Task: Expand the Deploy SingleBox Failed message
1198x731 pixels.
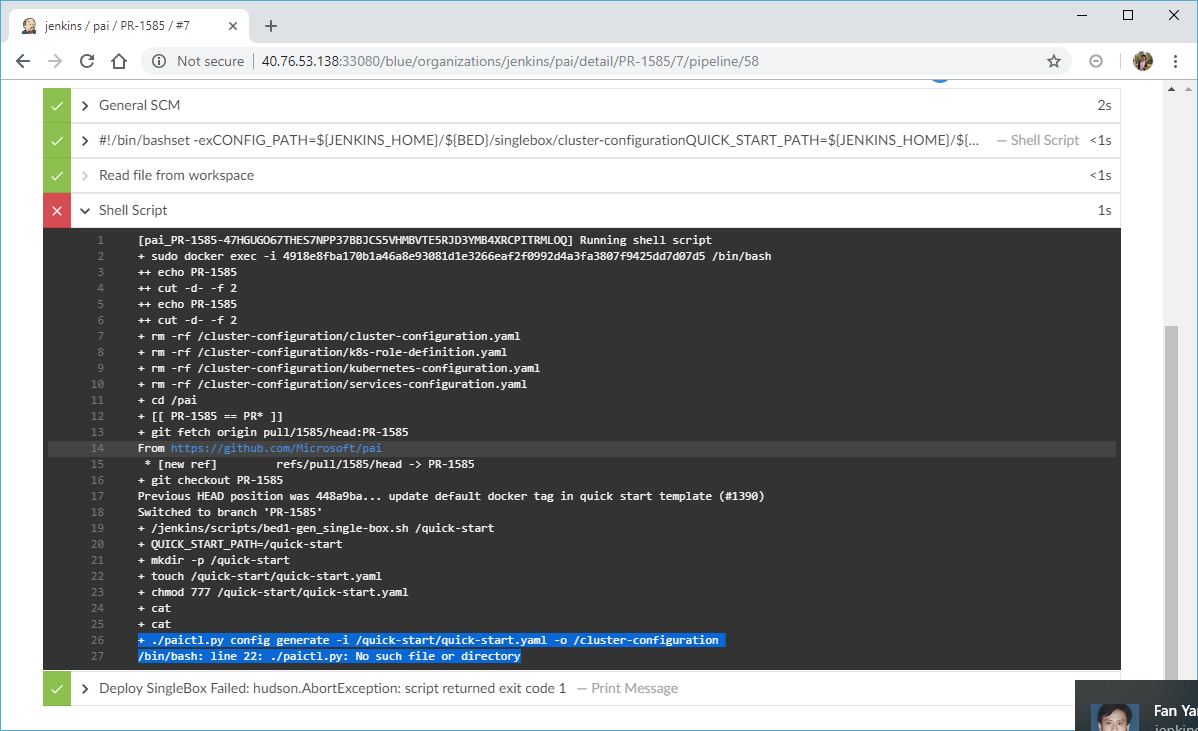Action: coord(84,688)
